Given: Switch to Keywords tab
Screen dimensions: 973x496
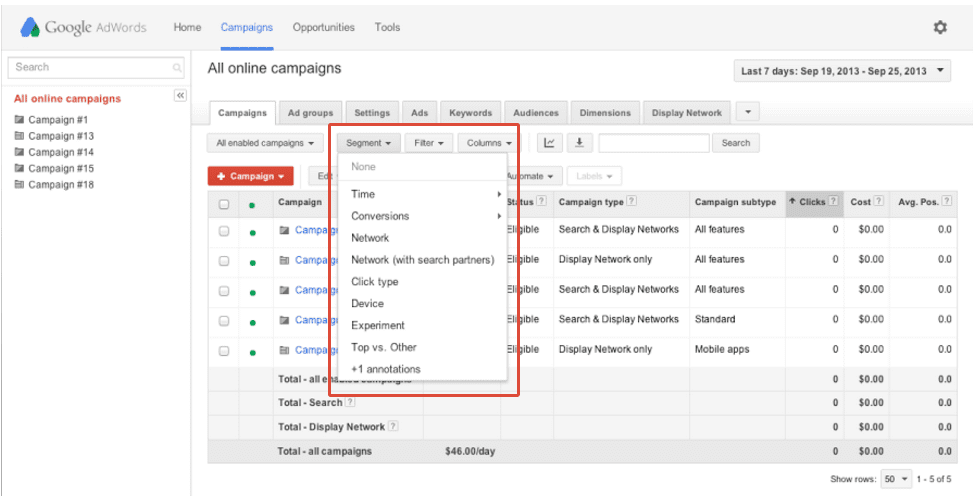Looking at the screenshot, I should (470, 113).
